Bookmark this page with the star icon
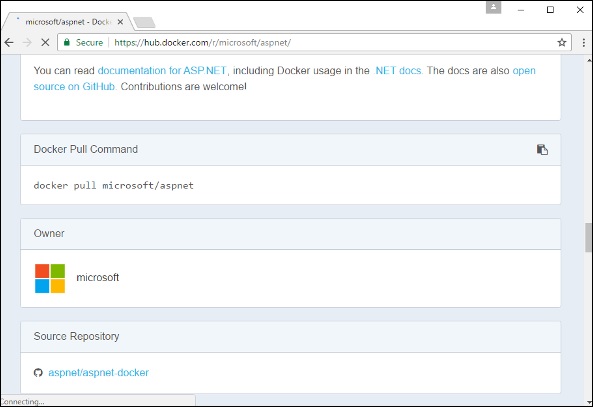This screenshot has width=593, height=407. [x=562, y=42]
